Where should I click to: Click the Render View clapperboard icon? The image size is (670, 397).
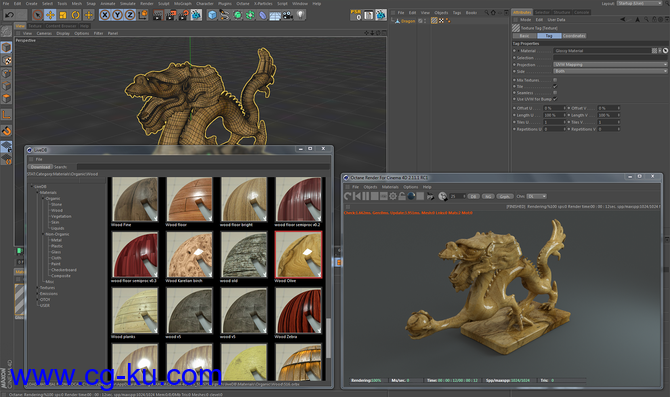158,15
